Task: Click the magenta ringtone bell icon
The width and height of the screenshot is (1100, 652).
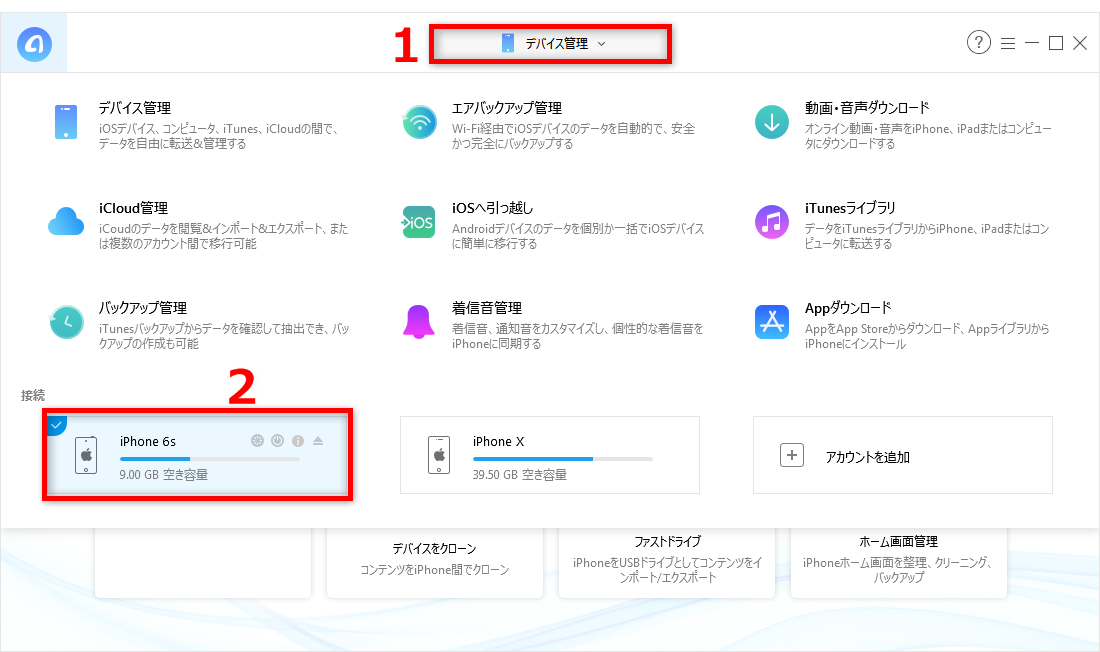Action: point(419,322)
